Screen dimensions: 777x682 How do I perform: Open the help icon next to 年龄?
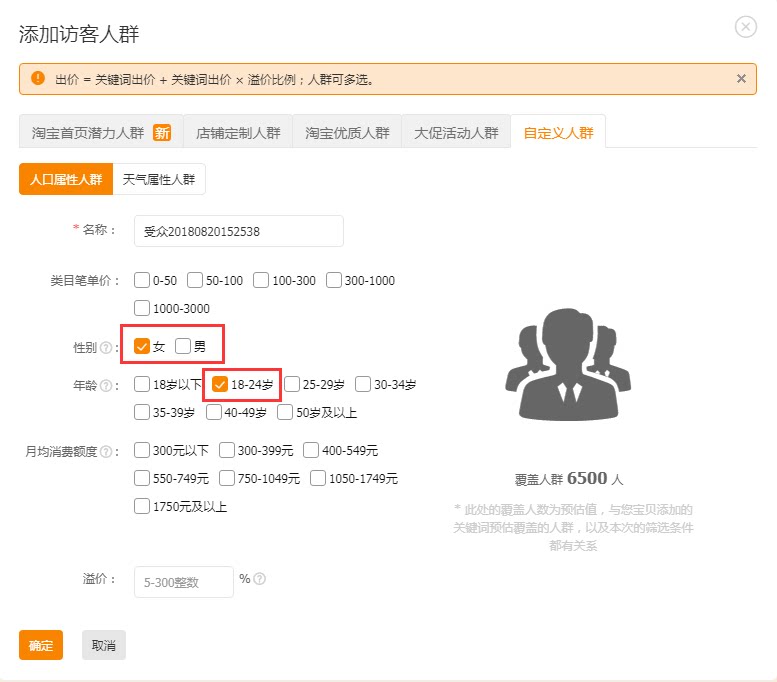pyautogui.click(x=106, y=385)
